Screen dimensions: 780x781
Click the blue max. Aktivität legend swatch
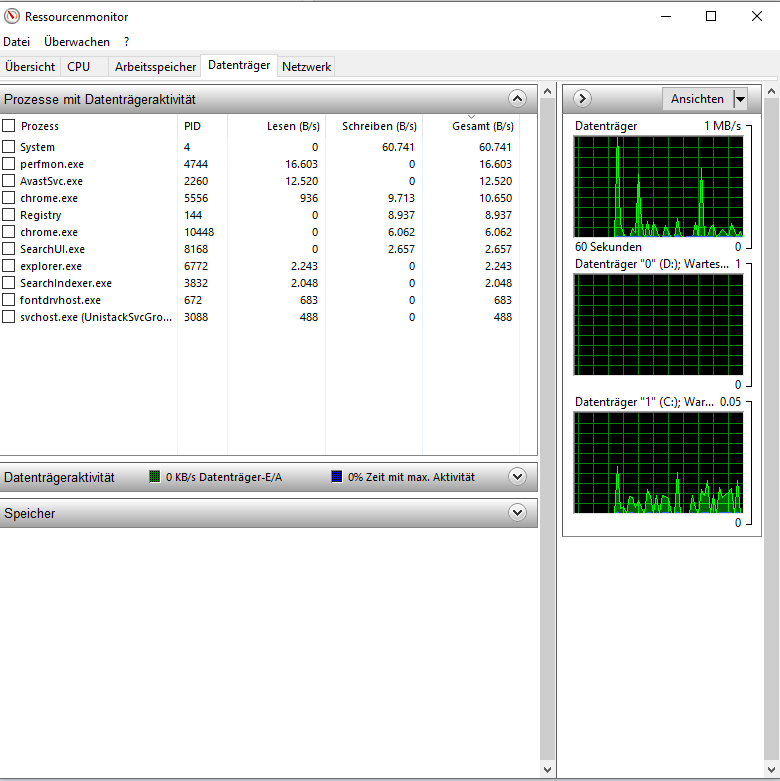pyautogui.click(x=337, y=477)
